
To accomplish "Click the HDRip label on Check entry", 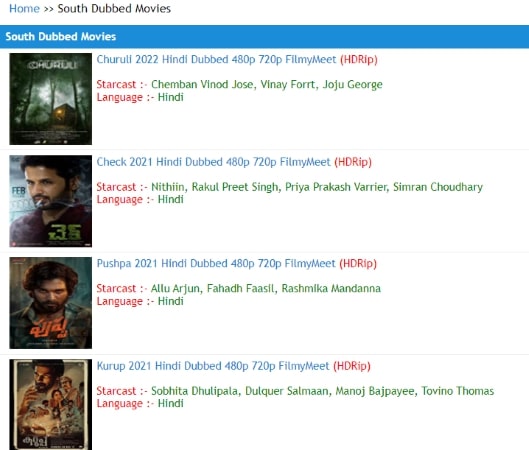I will (353, 162).
